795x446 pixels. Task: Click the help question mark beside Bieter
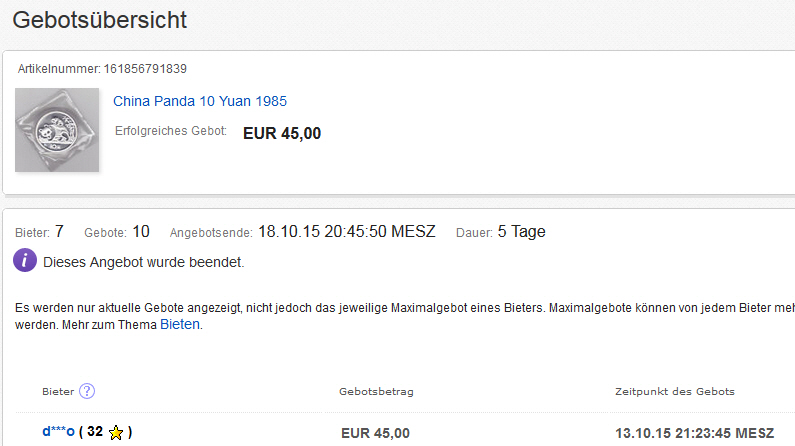87,391
